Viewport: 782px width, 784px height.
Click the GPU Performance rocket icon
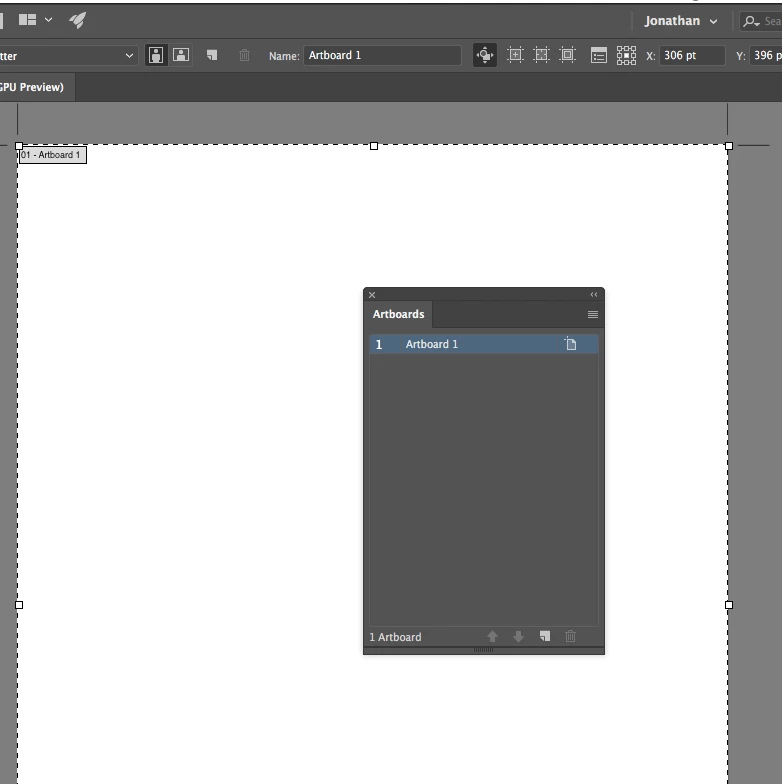click(78, 20)
